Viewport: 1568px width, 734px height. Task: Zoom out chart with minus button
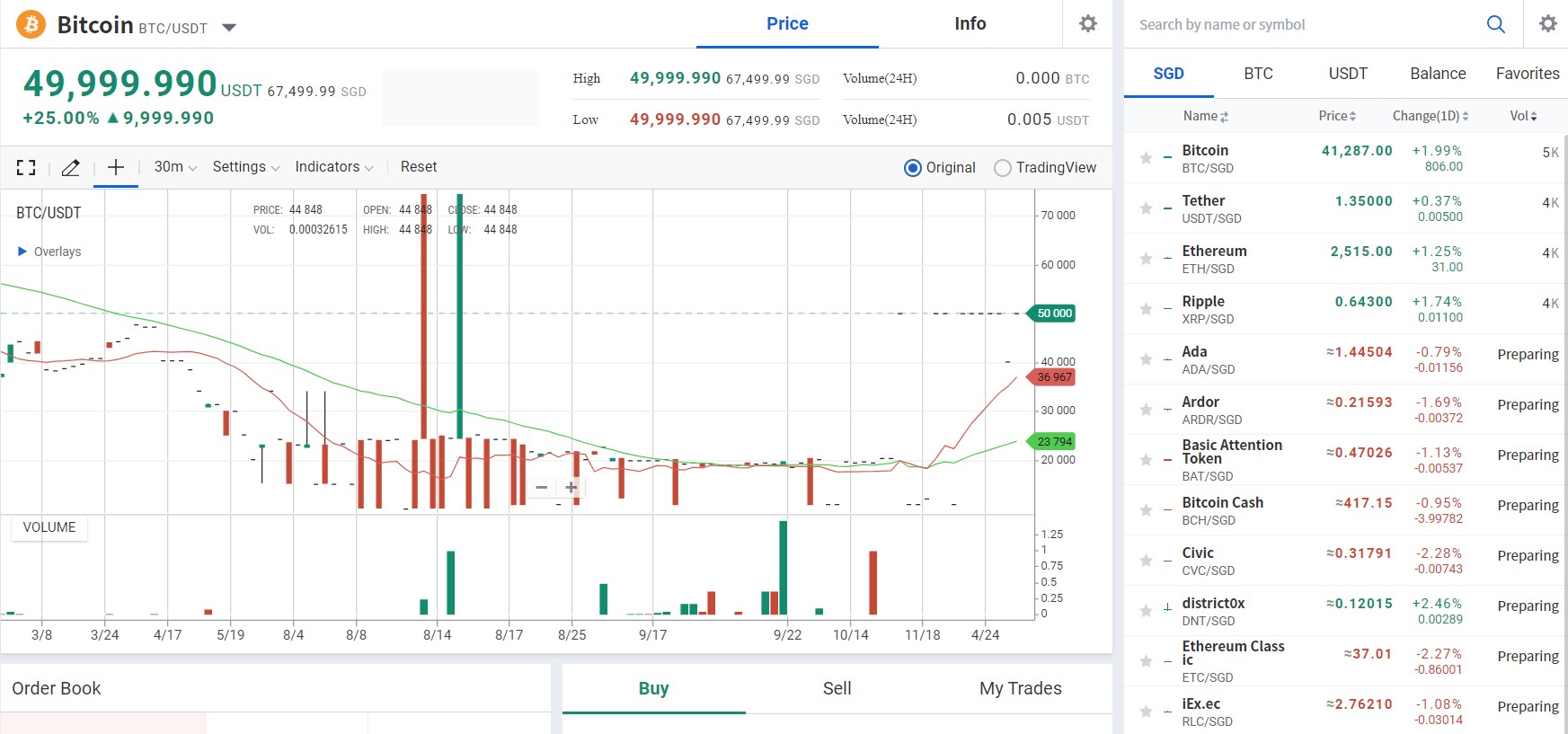click(542, 487)
